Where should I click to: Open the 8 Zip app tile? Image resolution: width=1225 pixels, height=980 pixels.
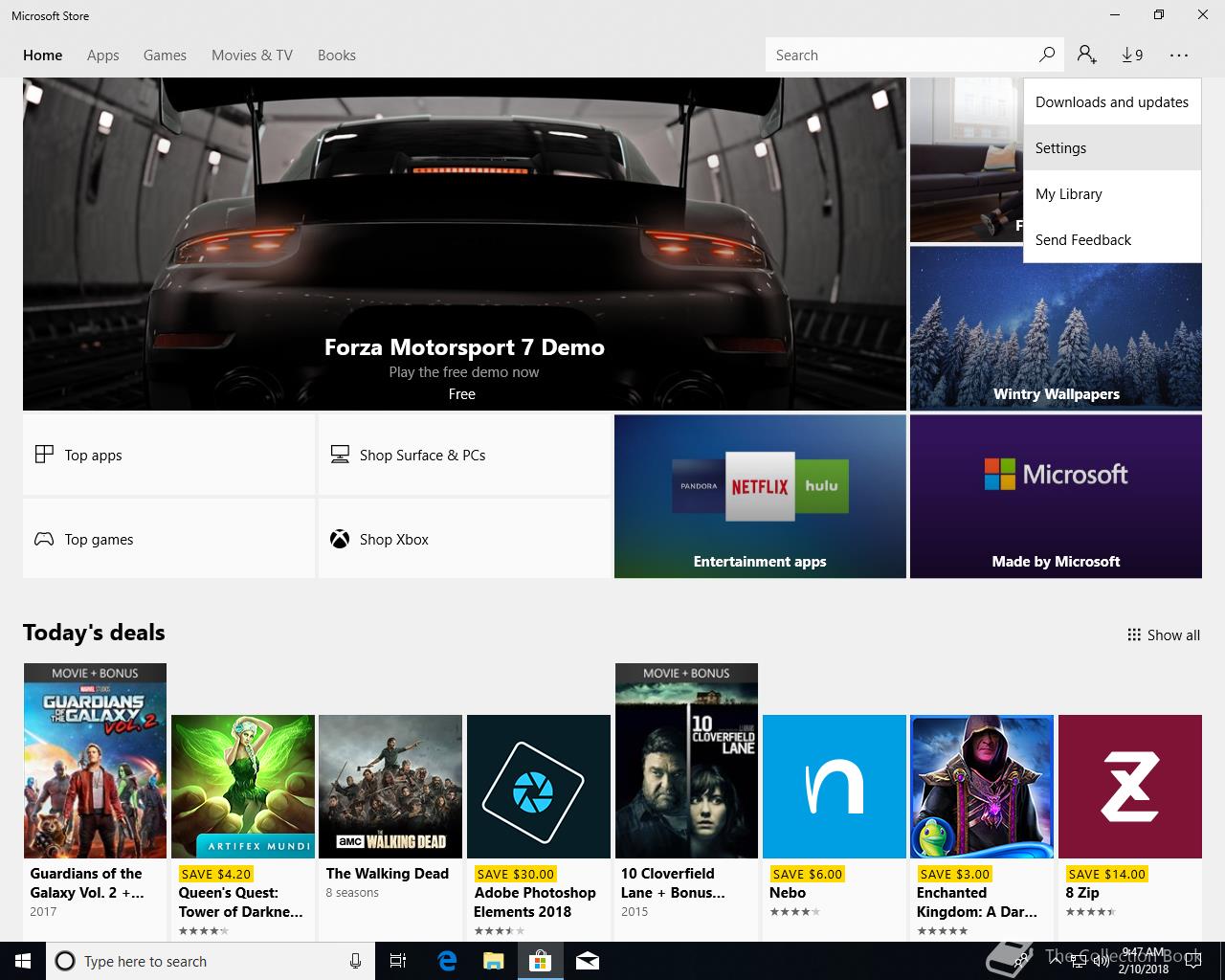pyautogui.click(x=1130, y=787)
